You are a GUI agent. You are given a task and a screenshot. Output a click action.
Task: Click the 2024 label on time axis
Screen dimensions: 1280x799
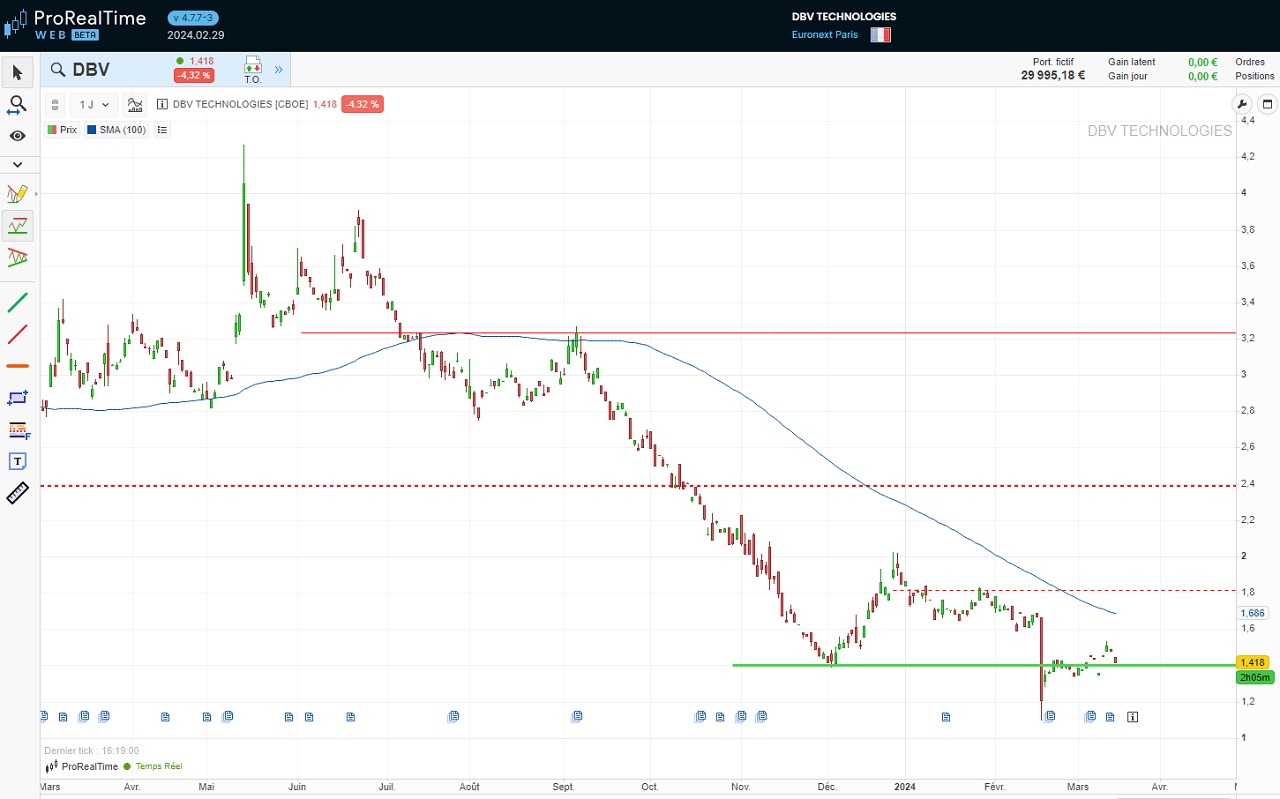906,787
